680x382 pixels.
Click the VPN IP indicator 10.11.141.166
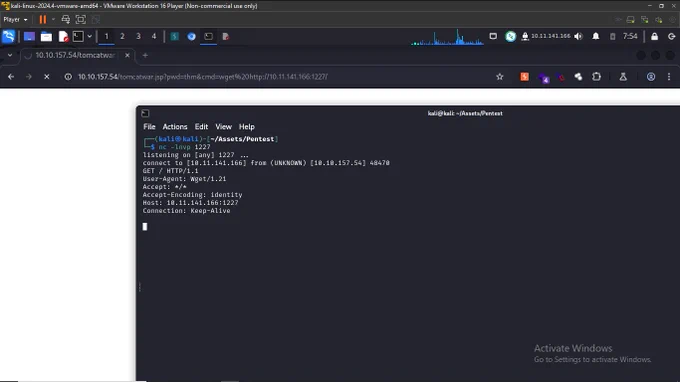pos(546,36)
